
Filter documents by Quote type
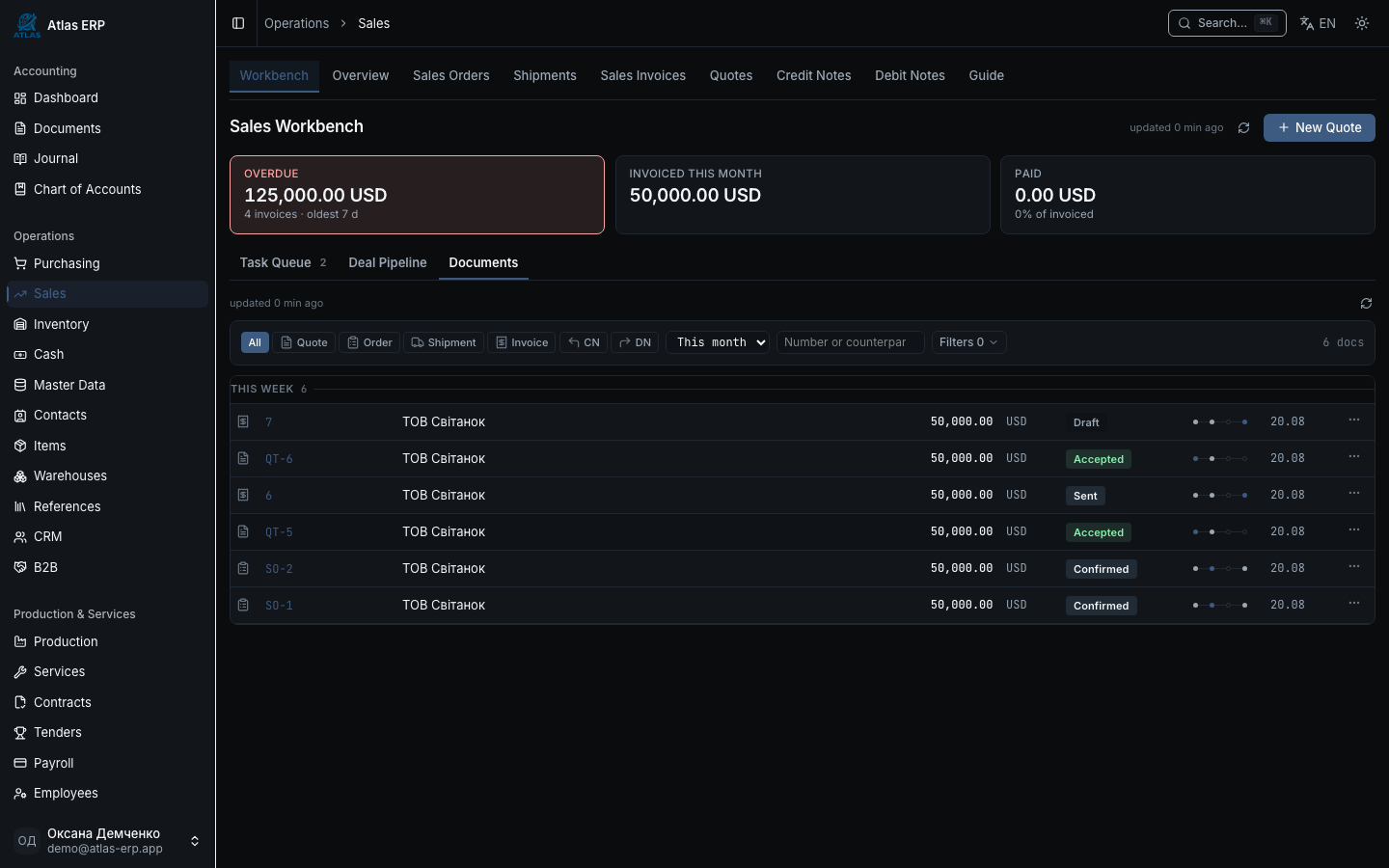point(305,342)
